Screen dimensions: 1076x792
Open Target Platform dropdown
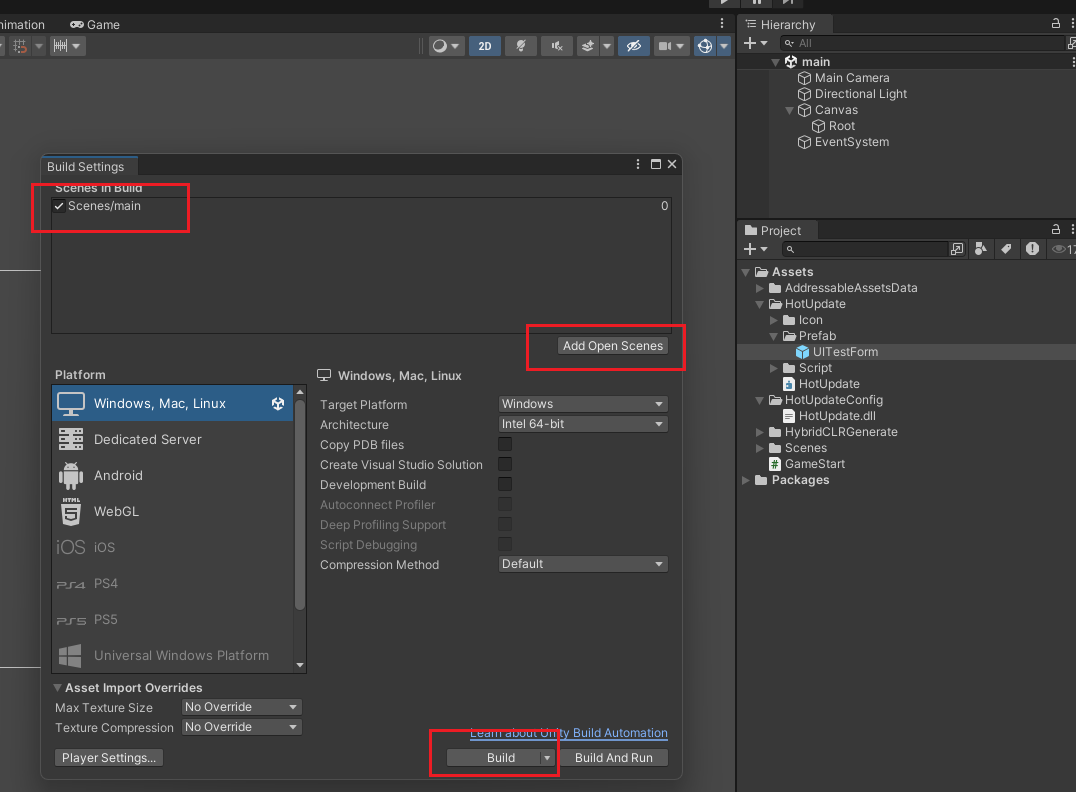tap(583, 404)
